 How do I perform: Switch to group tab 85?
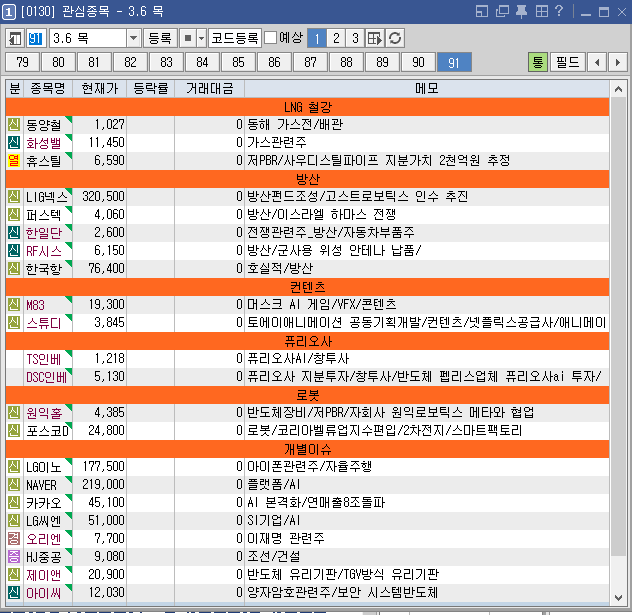coord(238,62)
